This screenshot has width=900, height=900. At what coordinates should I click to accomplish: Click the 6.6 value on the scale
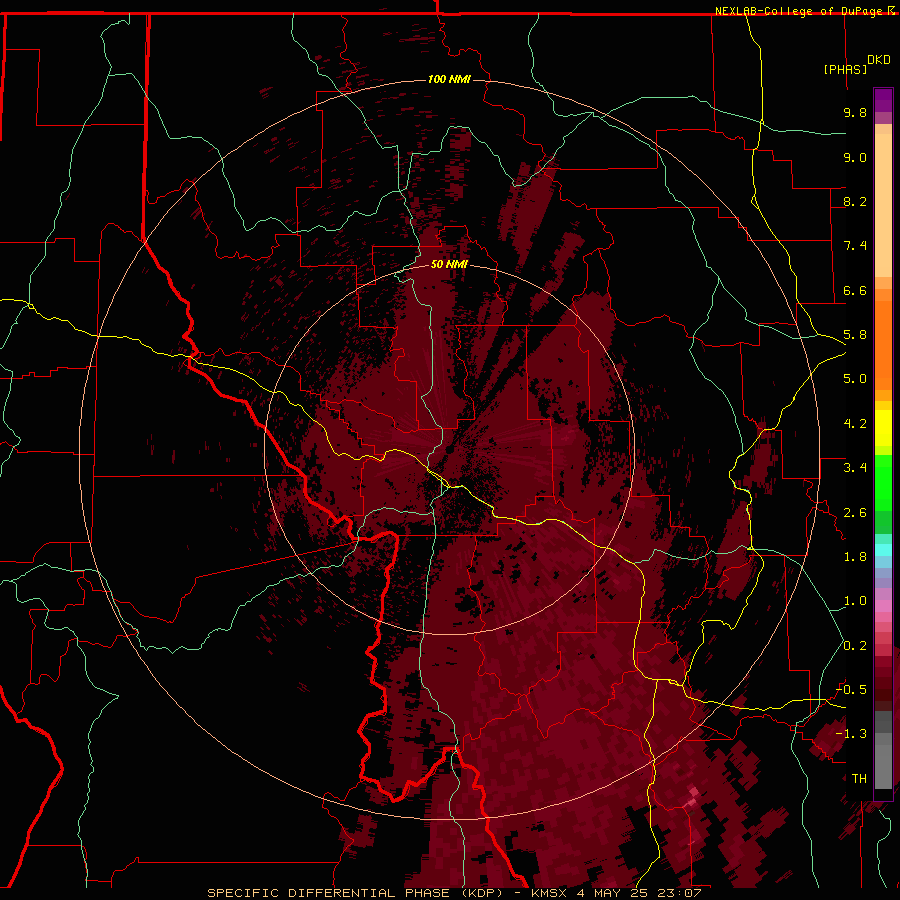pyautogui.click(x=855, y=290)
